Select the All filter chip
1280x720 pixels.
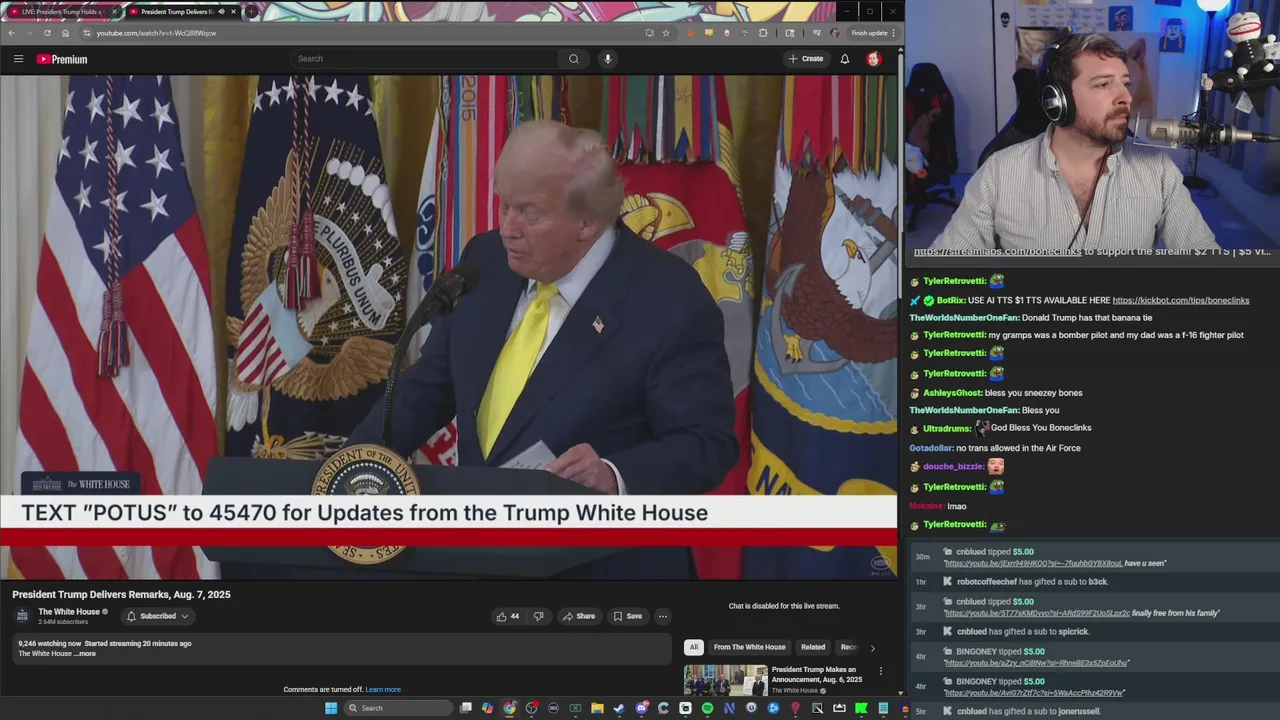coord(693,647)
